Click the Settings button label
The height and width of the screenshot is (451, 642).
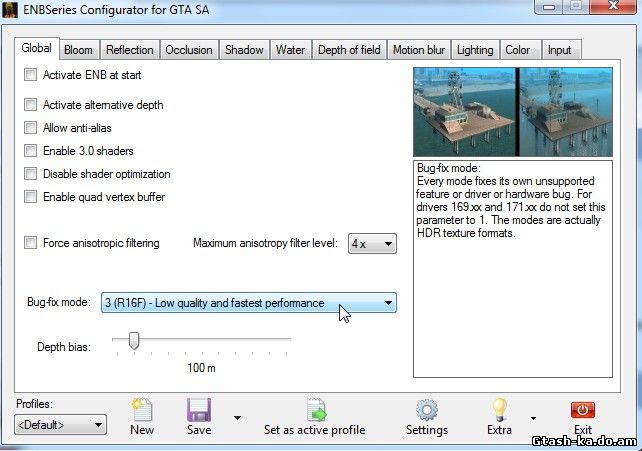pos(427,430)
